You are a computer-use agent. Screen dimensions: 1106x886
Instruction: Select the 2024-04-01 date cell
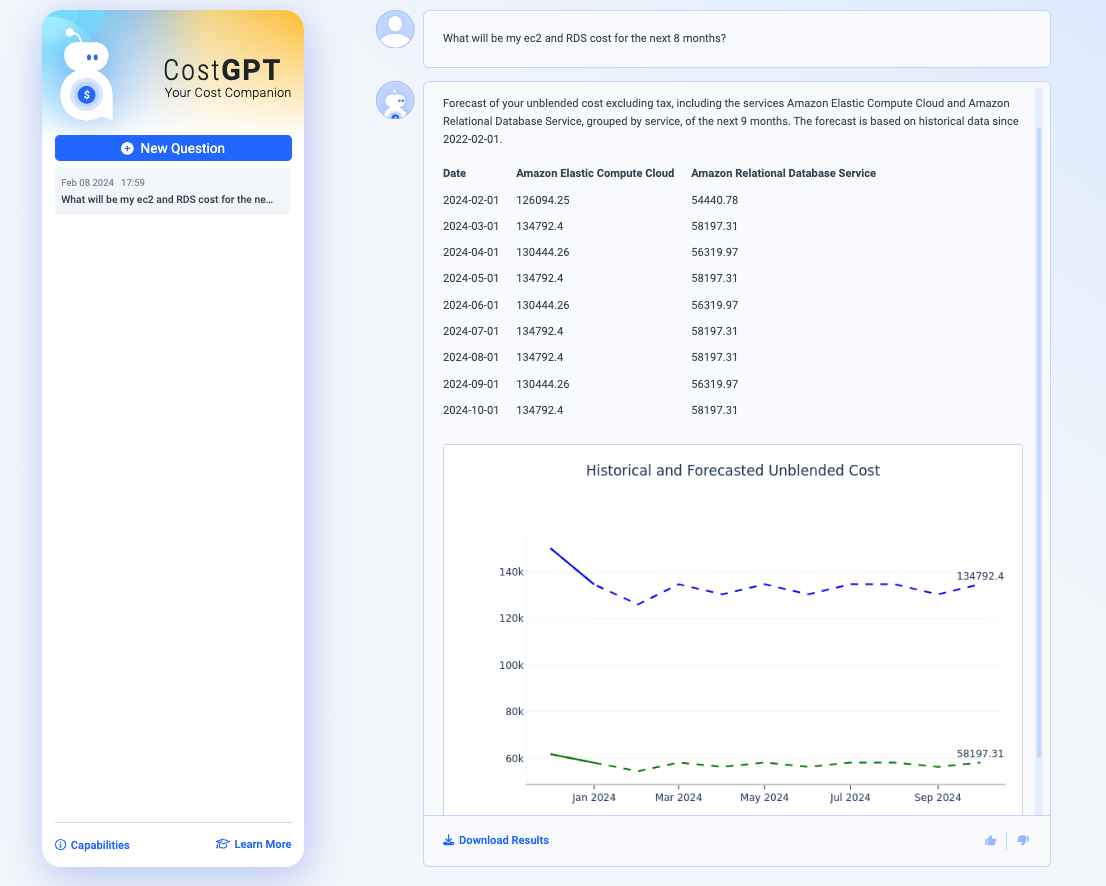470,253
